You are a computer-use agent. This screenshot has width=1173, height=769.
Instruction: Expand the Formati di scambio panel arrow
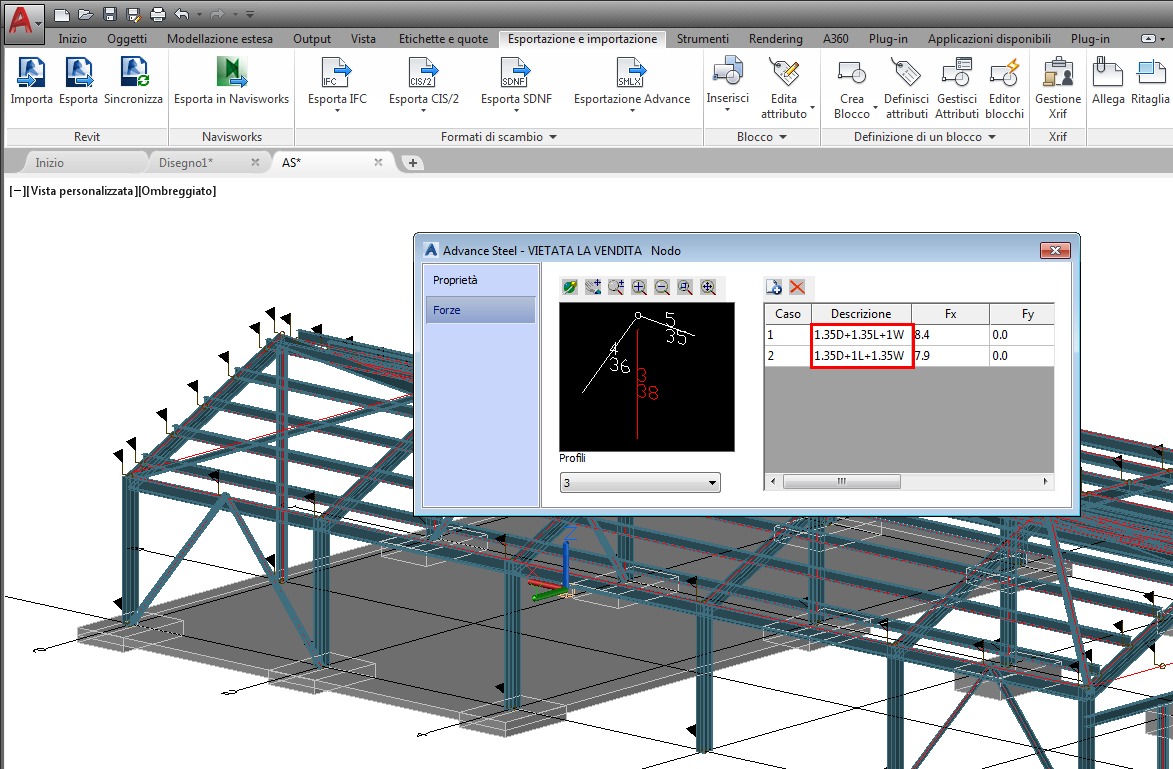point(553,137)
